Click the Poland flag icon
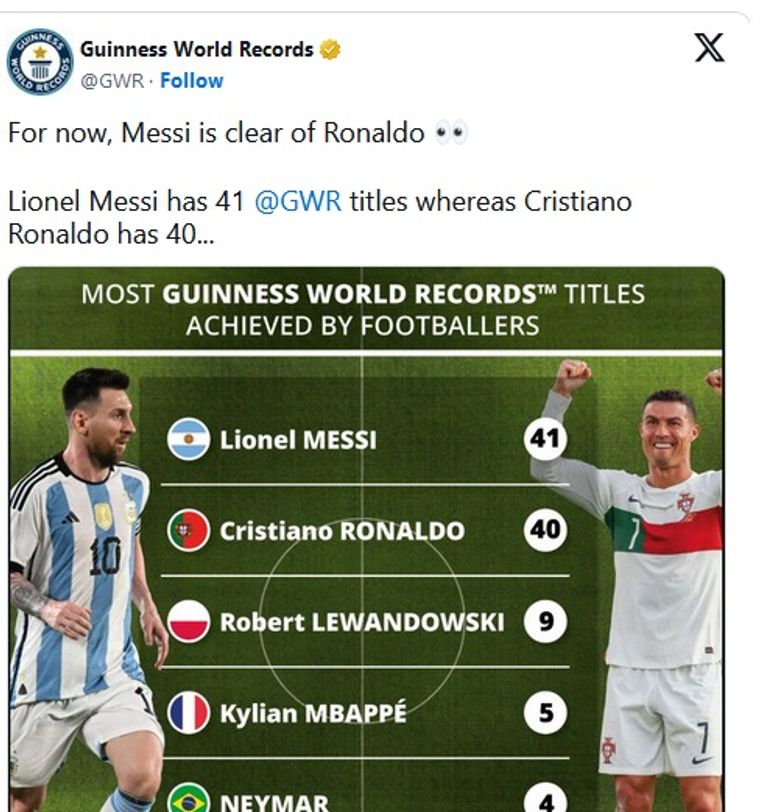Screen dimensions: 768x812 tap(188, 621)
